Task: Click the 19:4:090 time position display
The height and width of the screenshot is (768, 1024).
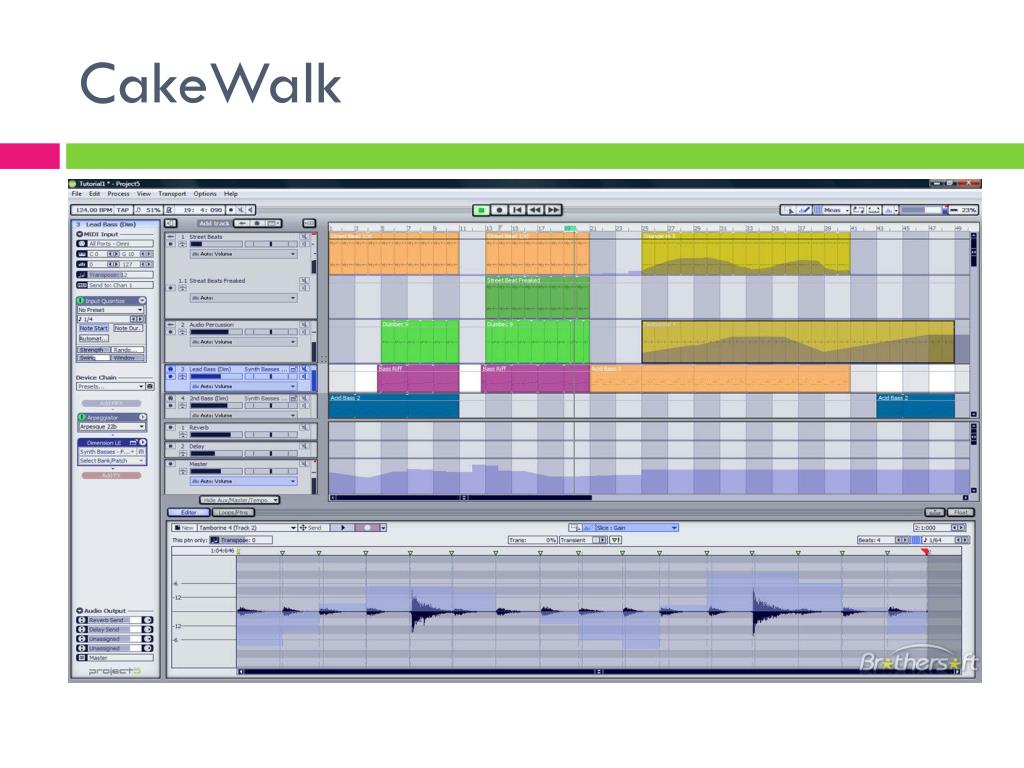Action: [x=201, y=210]
